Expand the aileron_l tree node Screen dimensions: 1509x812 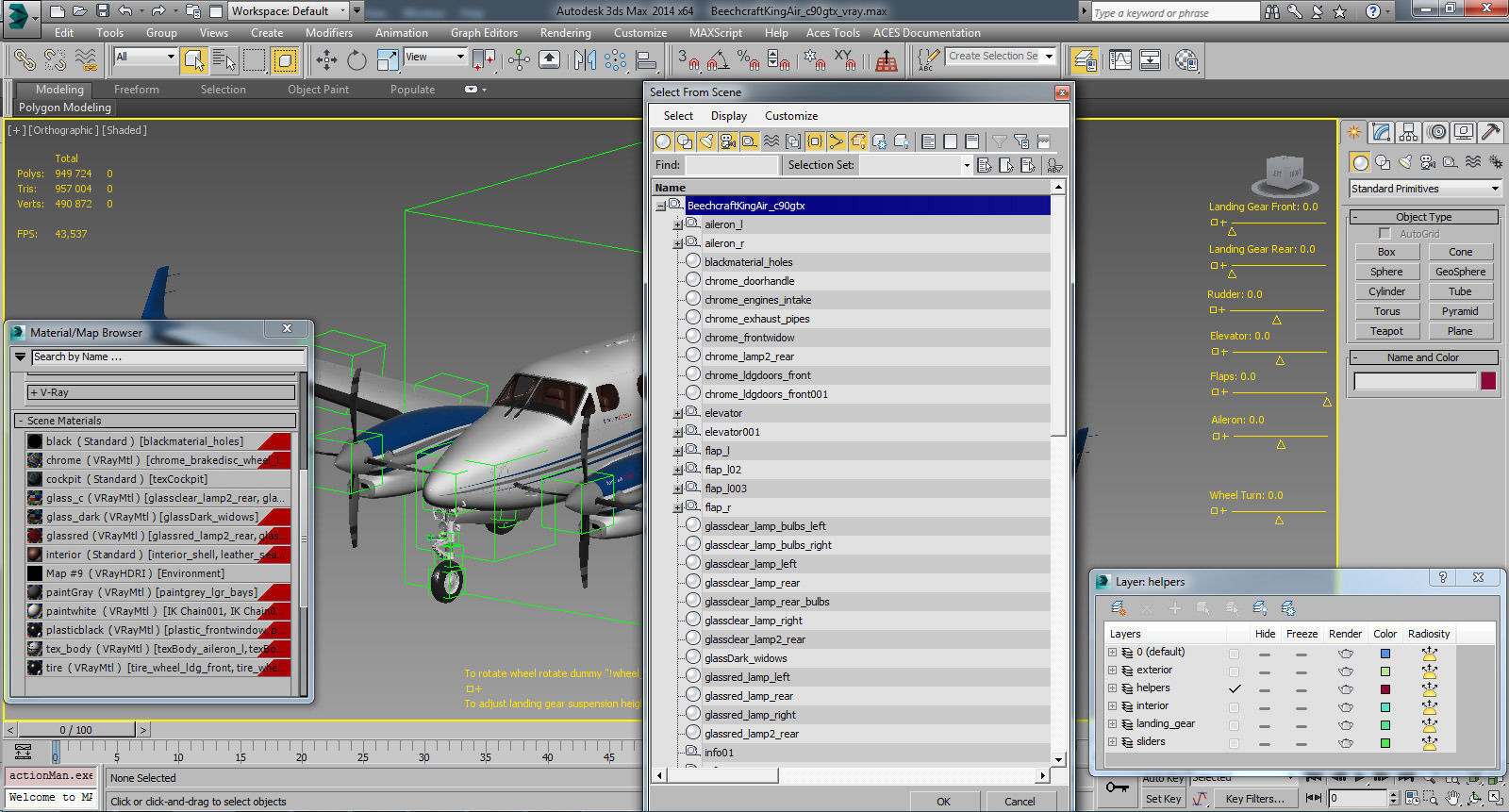[x=677, y=225]
